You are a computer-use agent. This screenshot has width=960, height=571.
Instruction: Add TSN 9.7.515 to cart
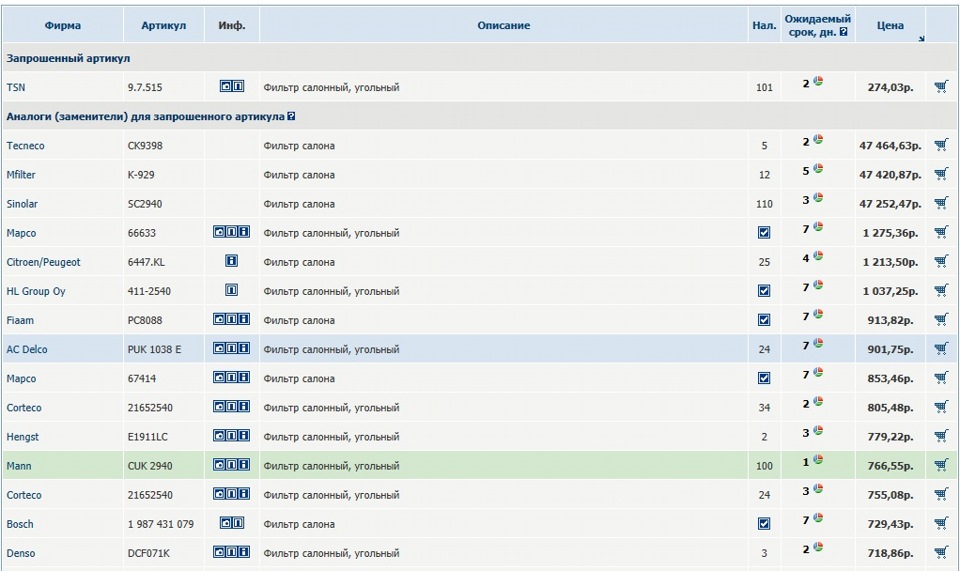coord(941,87)
